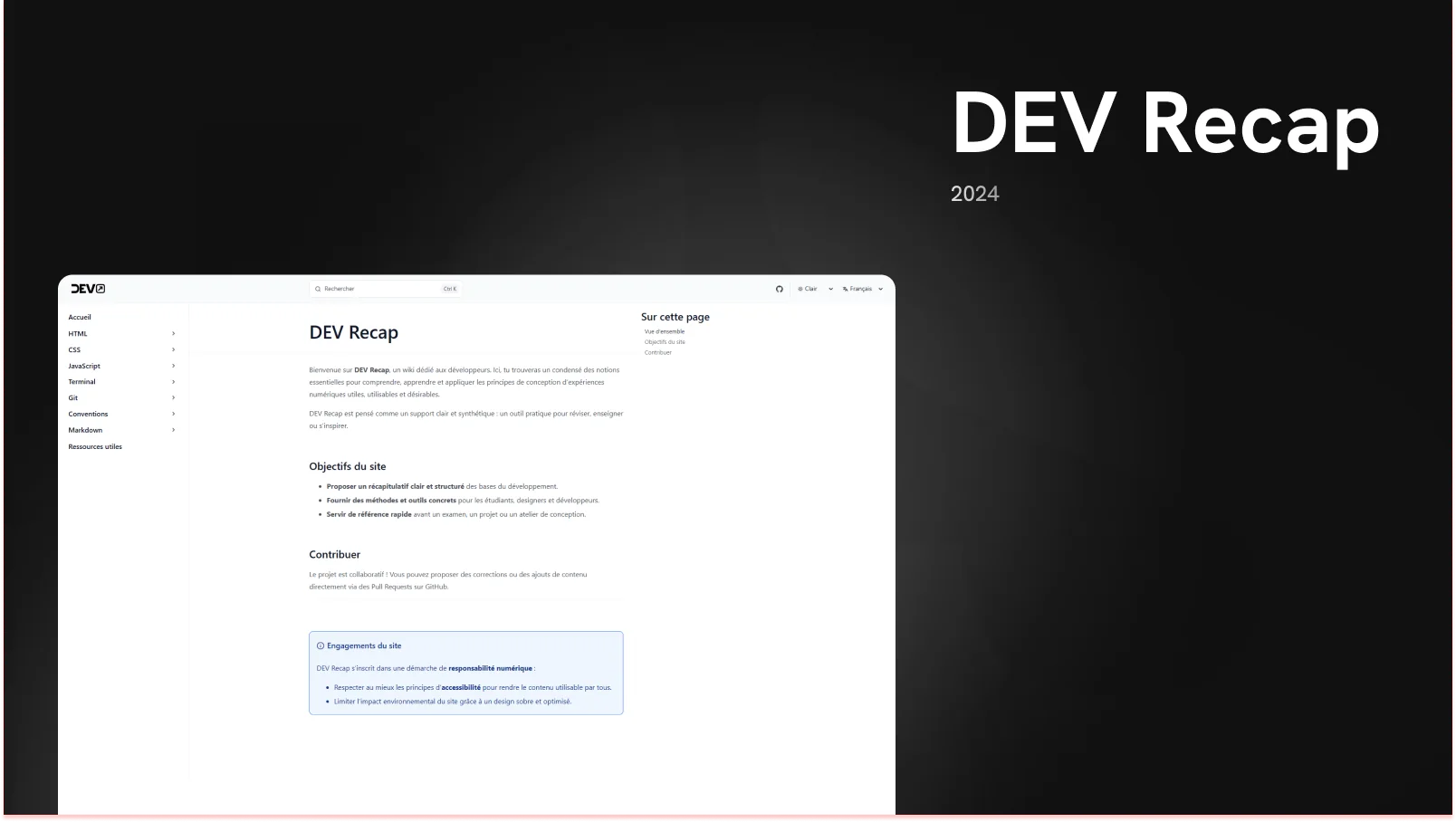Image resolution: width=1456 pixels, height=822 pixels.
Task: Go to Accueil in the sidebar
Action: [80, 318]
